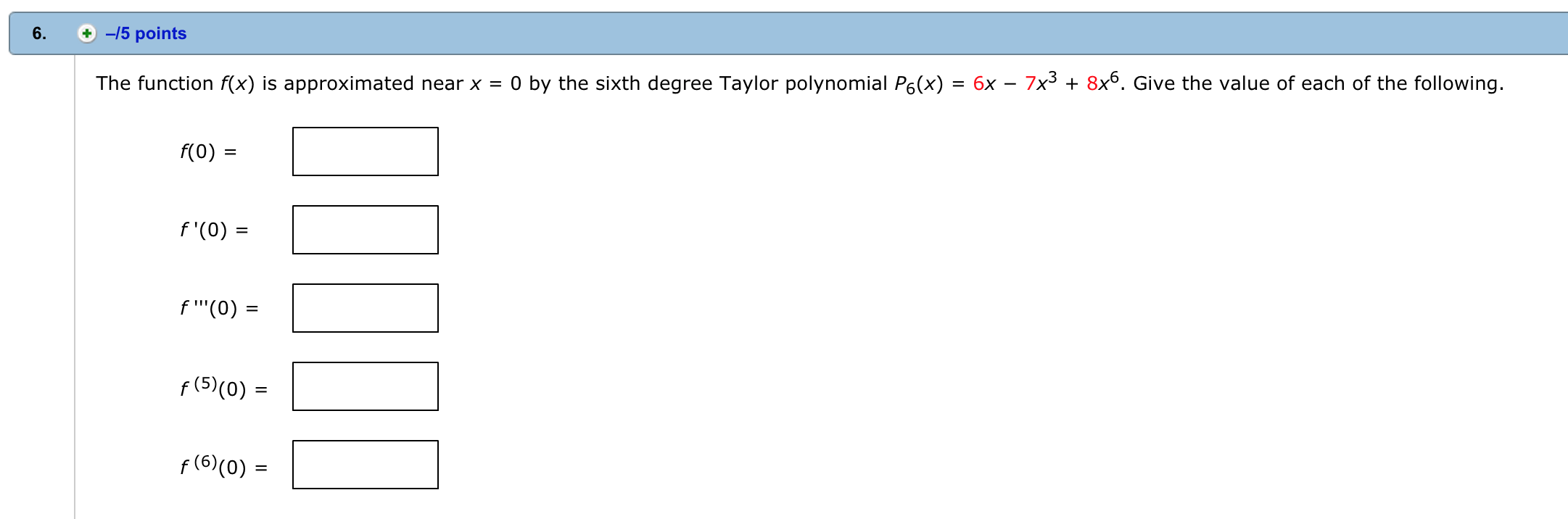Click the question number "6." label

[37, 33]
